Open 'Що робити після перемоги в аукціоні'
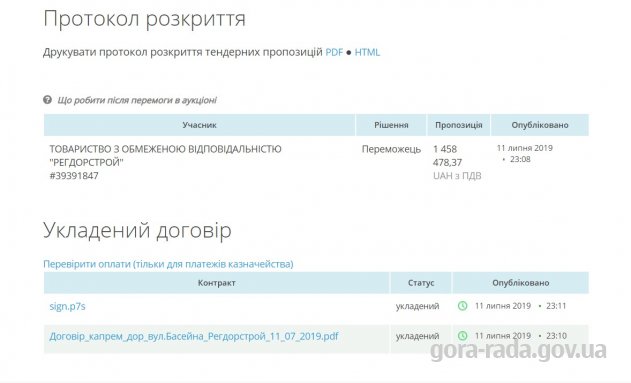The height and width of the screenshot is (383, 631). click(137, 100)
